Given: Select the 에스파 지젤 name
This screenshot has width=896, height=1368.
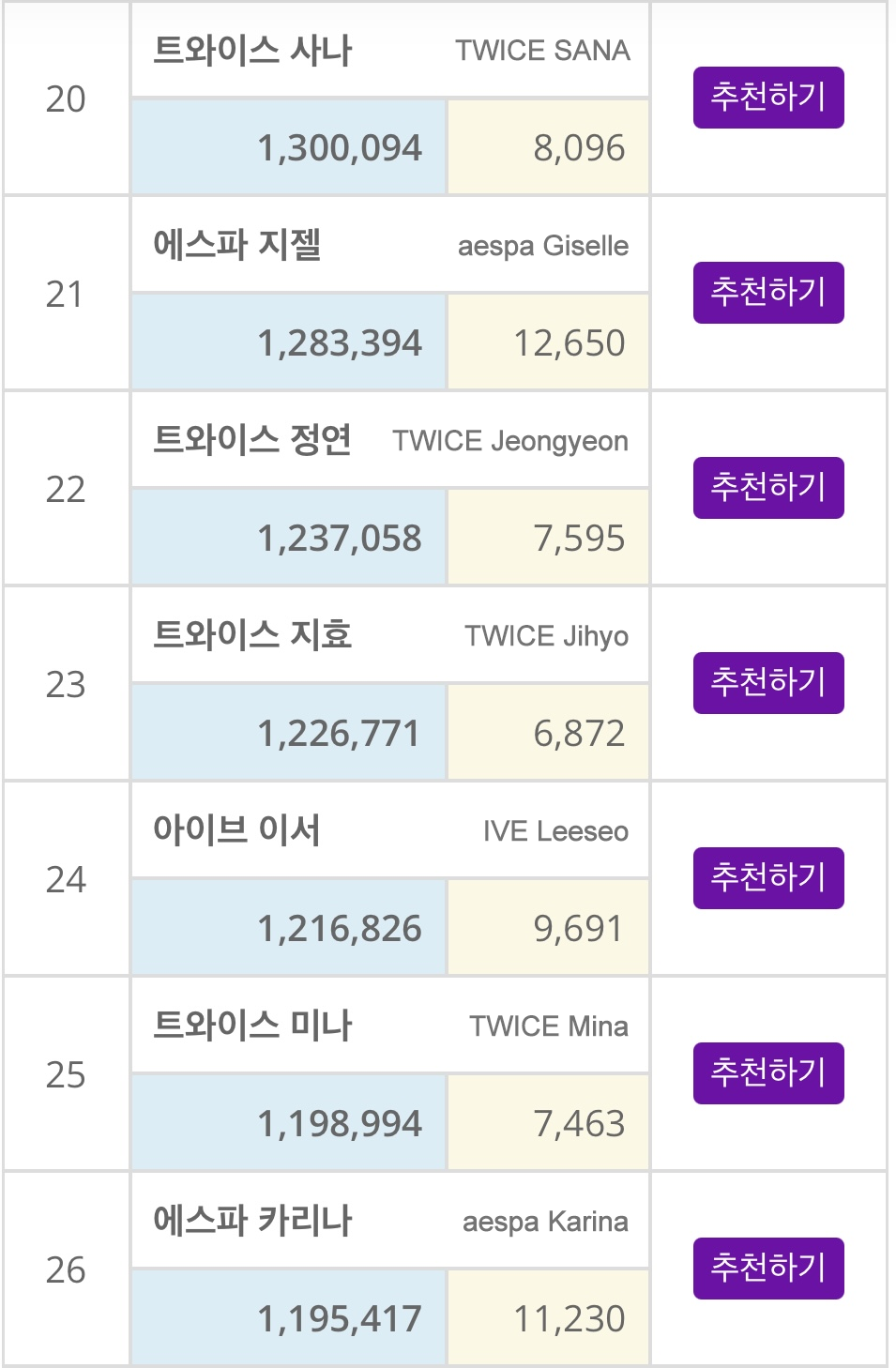Looking at the screenshot, I should pyautogui.click(x=237, y=246).
